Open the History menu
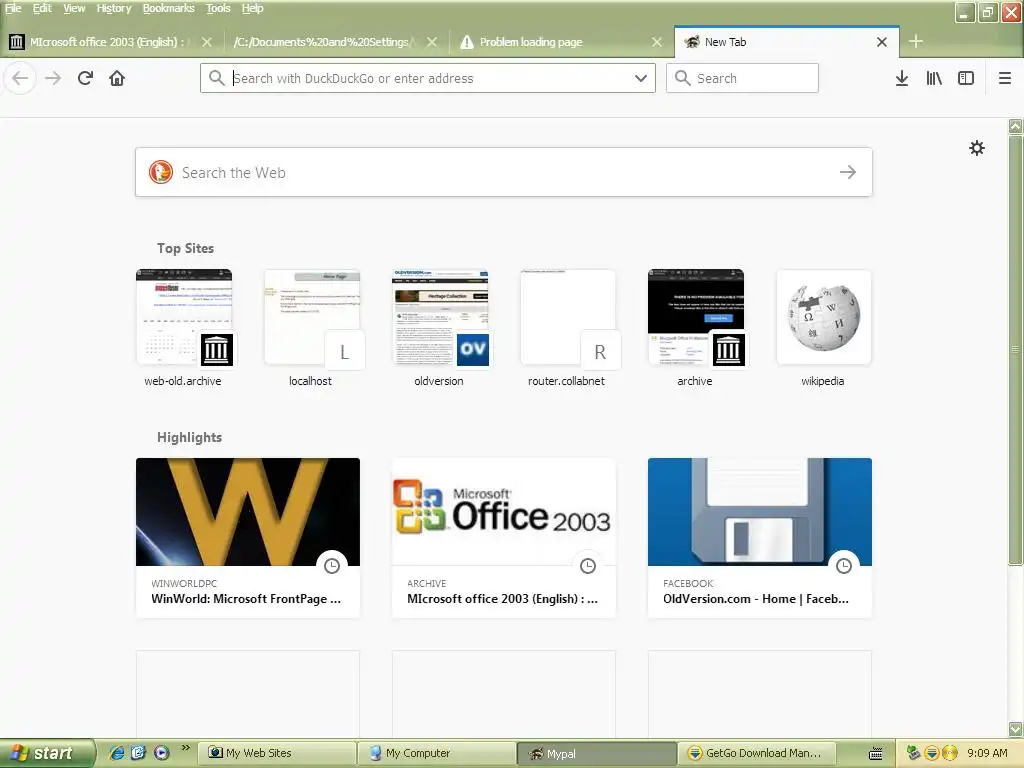The image size is (1024, 768). click(x=114, y=8)
